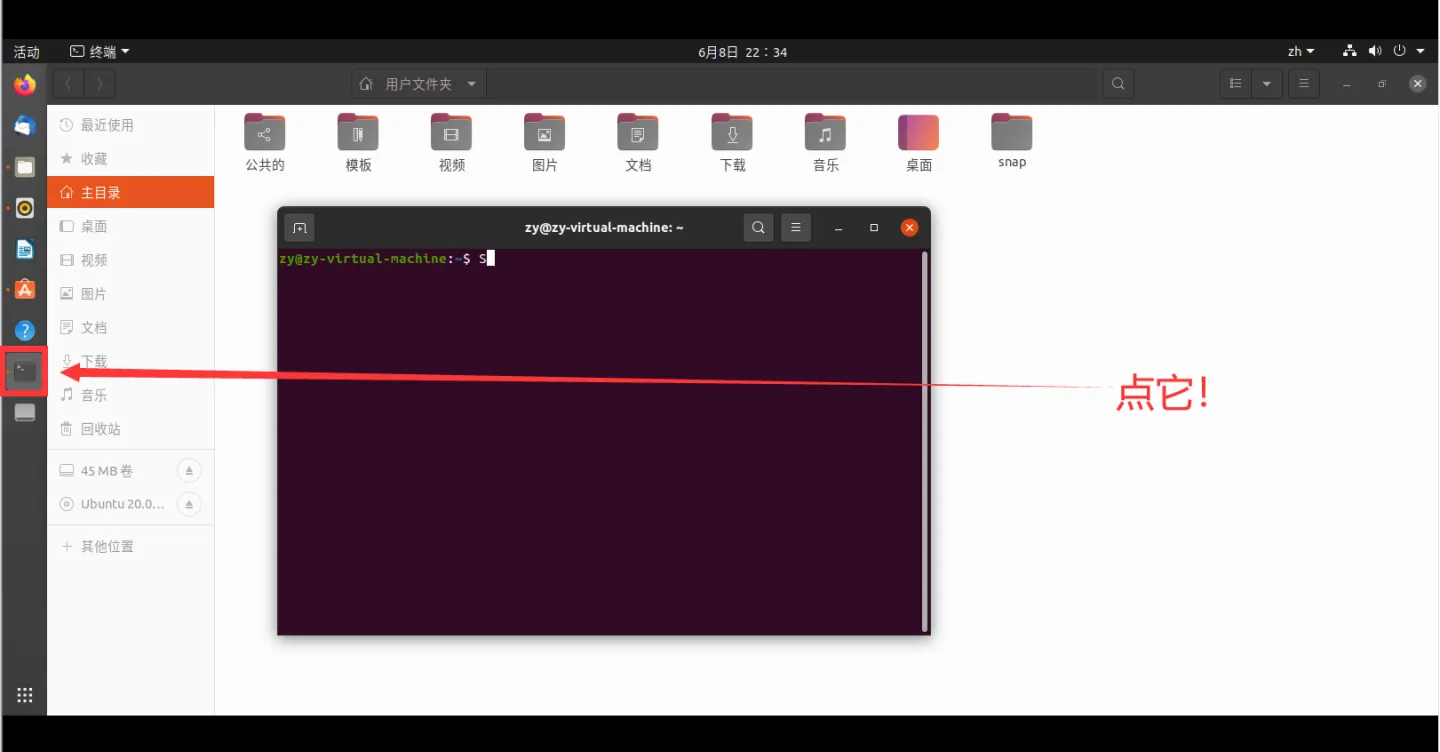This screenshot has height=752, width=1440.
Task: Click 活动 in the top bar
Action: [27, 52]
